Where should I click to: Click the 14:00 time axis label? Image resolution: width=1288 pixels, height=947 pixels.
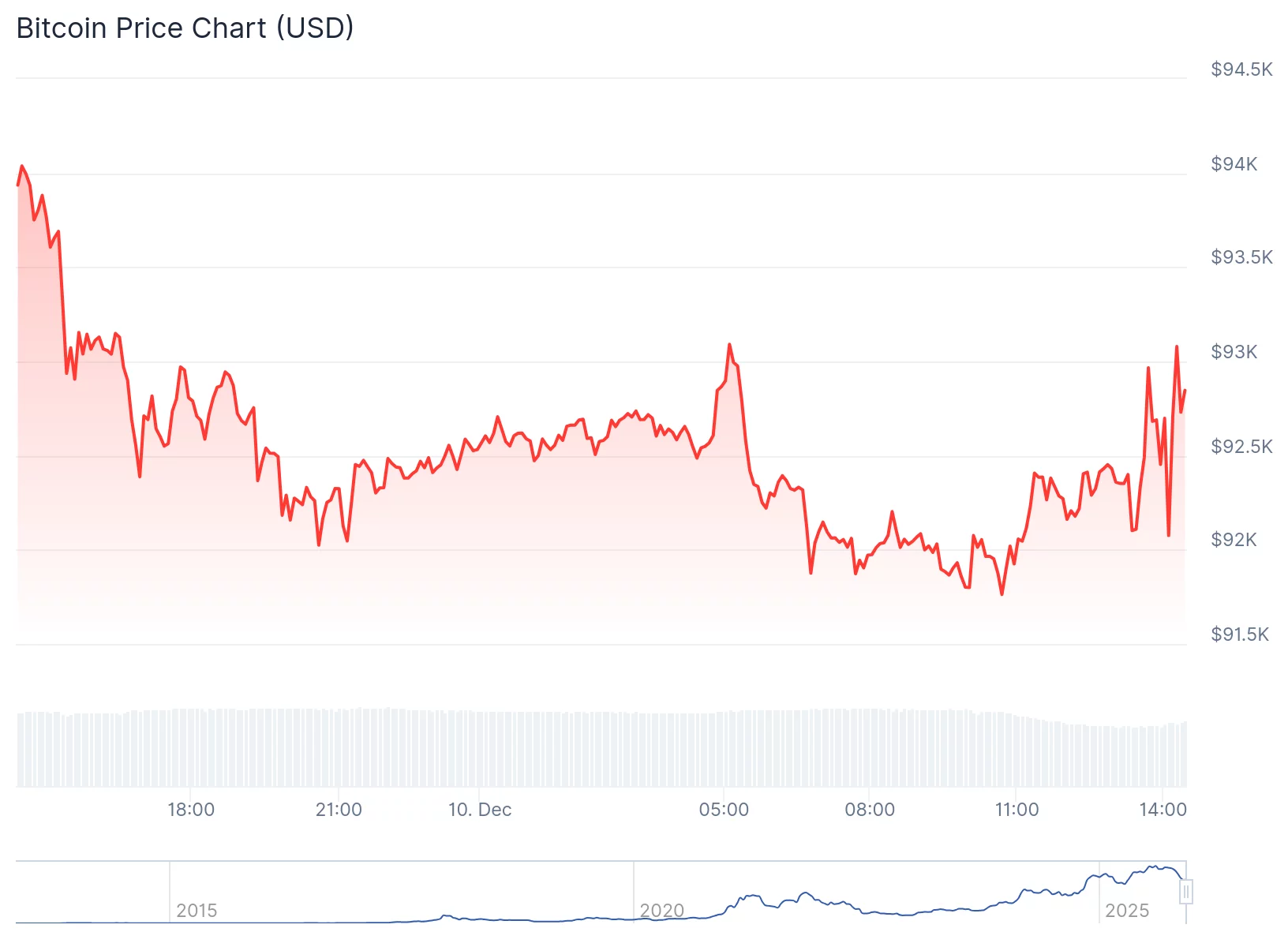click(1163, 810)
